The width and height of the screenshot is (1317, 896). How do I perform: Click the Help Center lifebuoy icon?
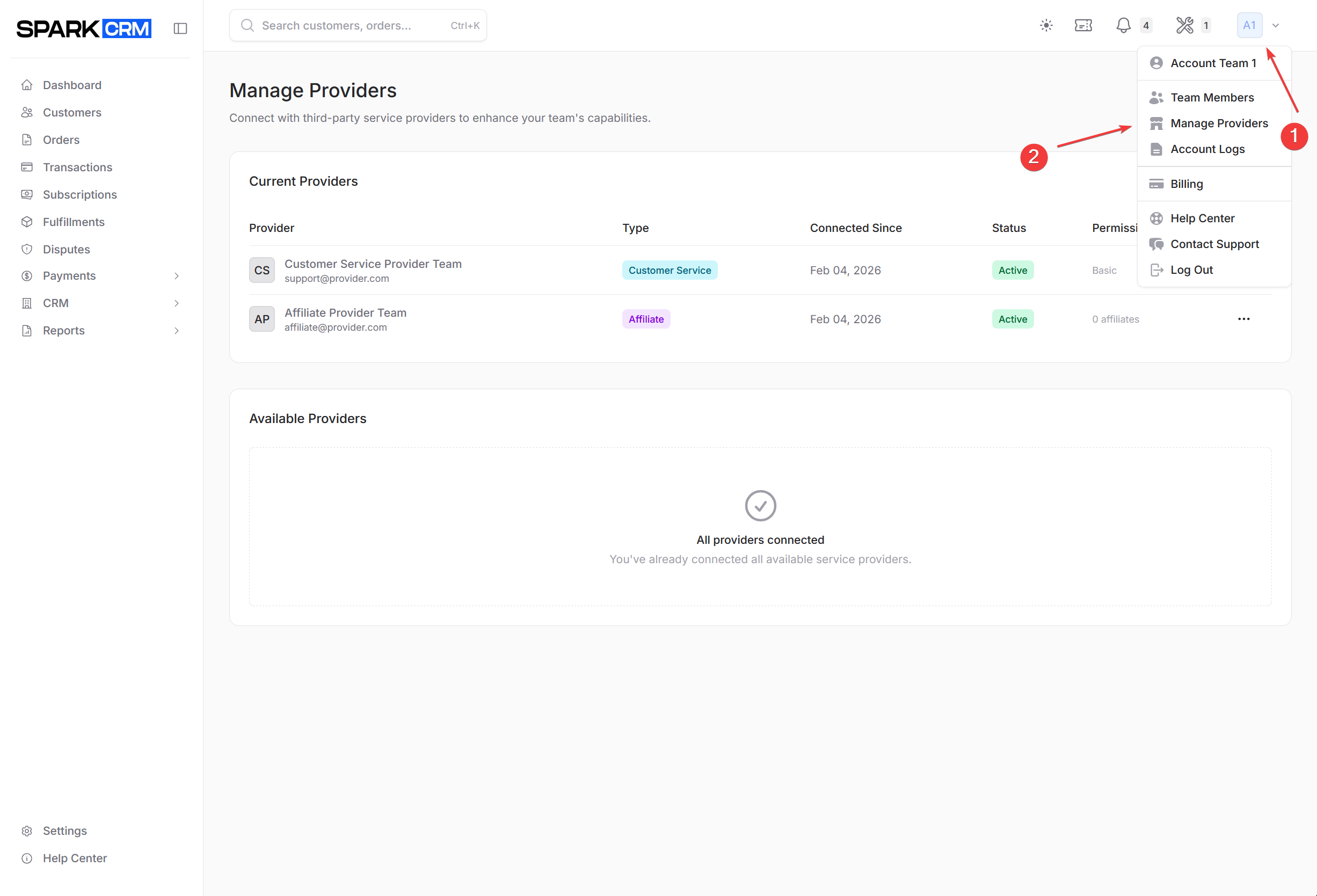pyautogui.click(x=1156, y=218)
